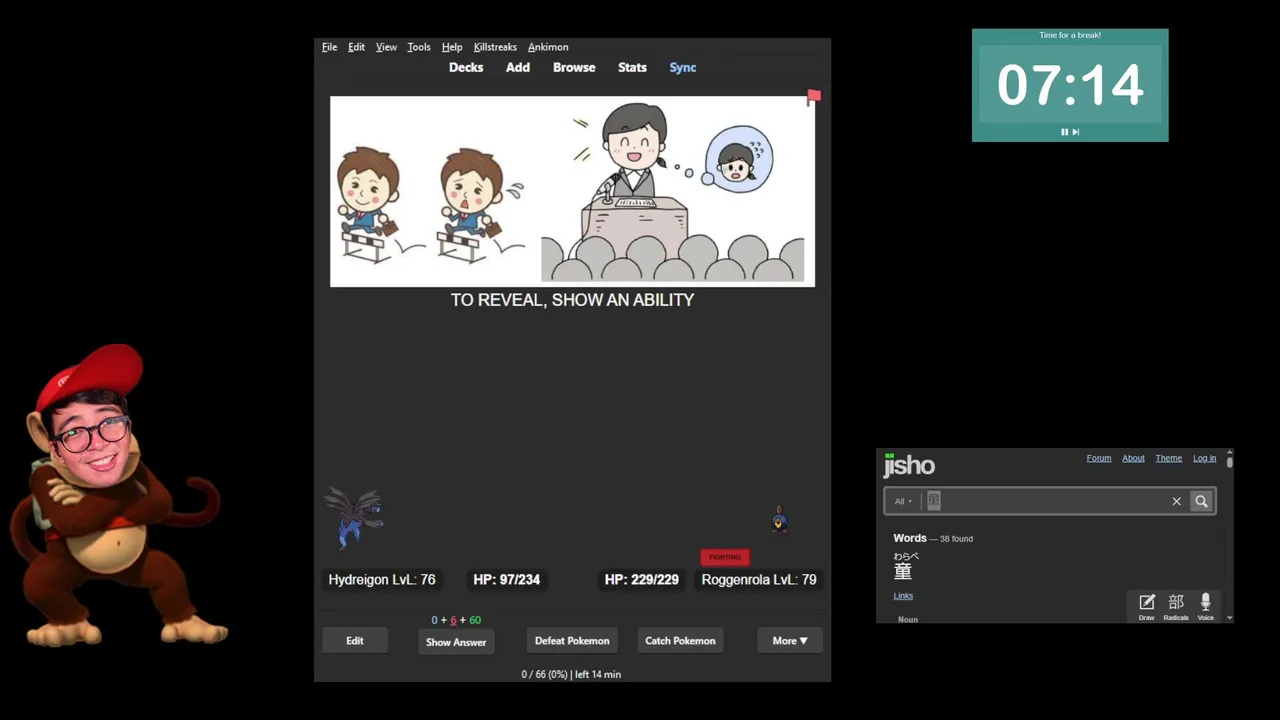
Task: Open the Edit menu
Action: tap(356, 47)
